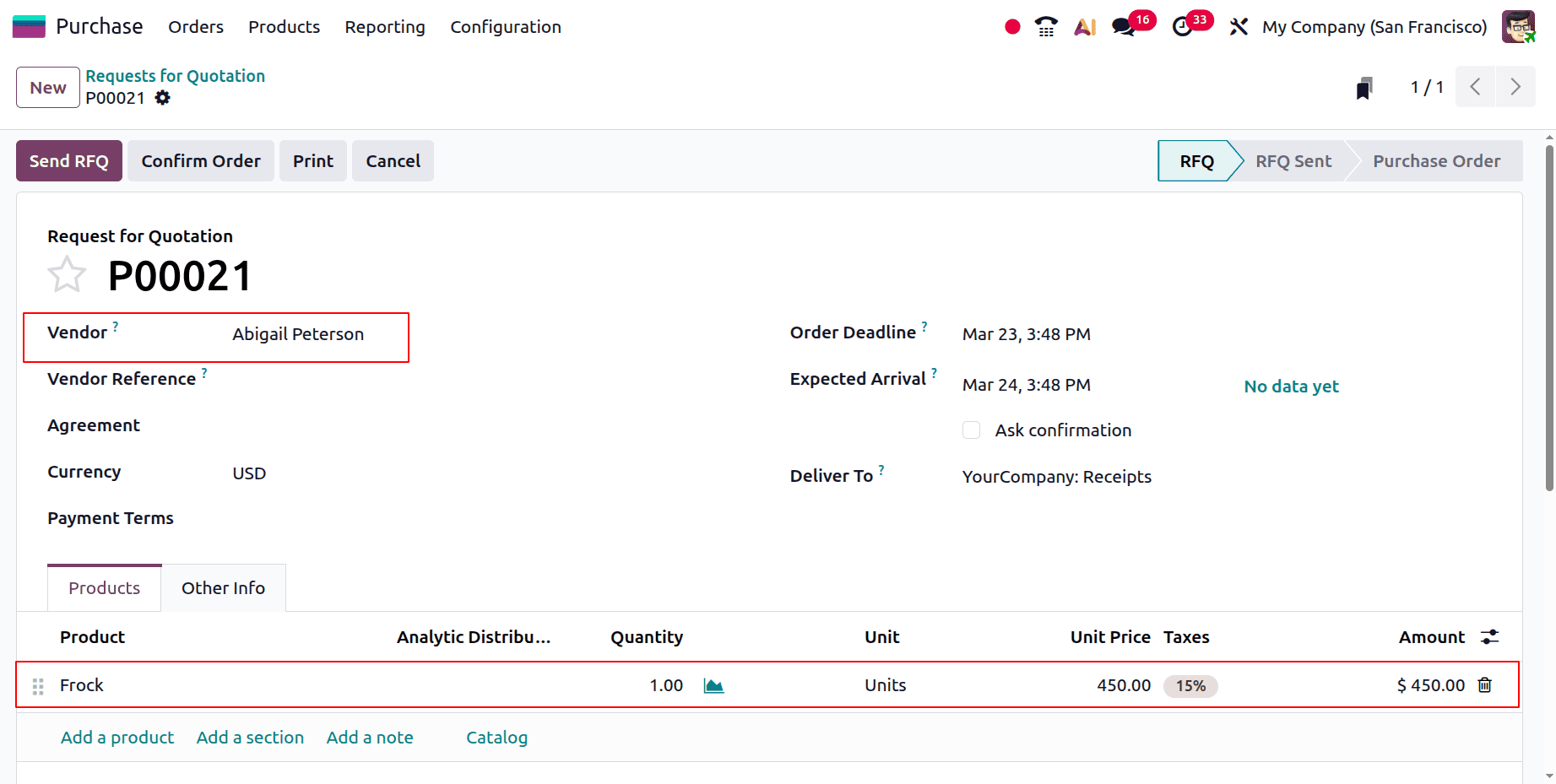Click the Frock product cell
The width and height of the screenshot is (1556, 784).
coord(82,685)
